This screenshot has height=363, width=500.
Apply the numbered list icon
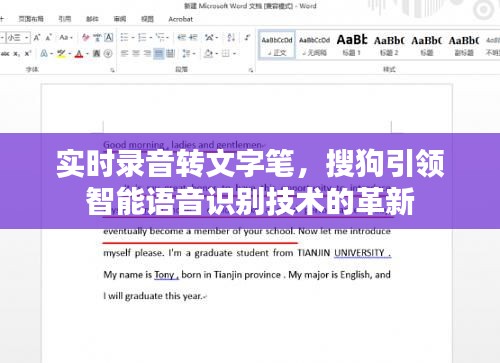point(142,37)
